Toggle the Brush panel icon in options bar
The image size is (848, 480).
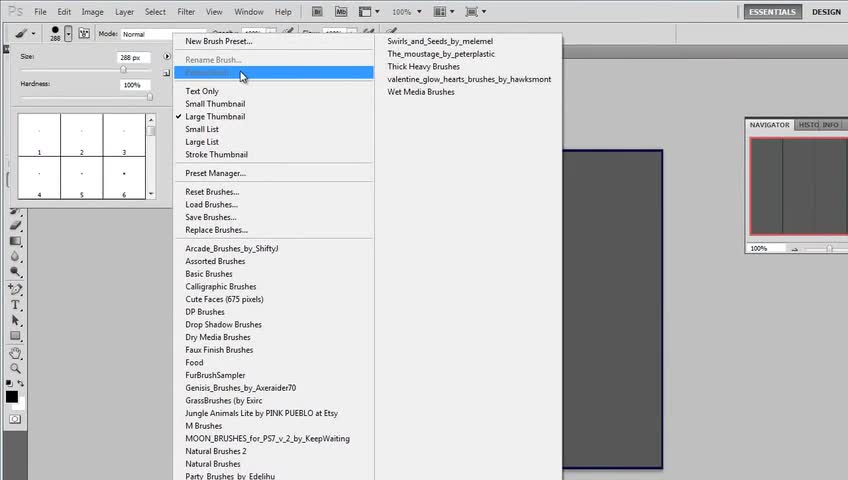coord(84,34)
